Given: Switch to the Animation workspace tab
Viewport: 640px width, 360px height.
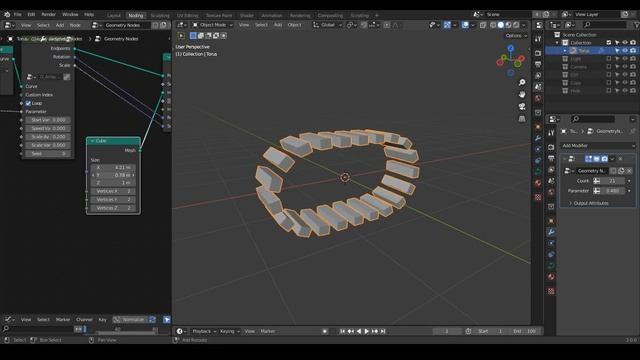Looking at the screenshot, I should click(272, 15).
